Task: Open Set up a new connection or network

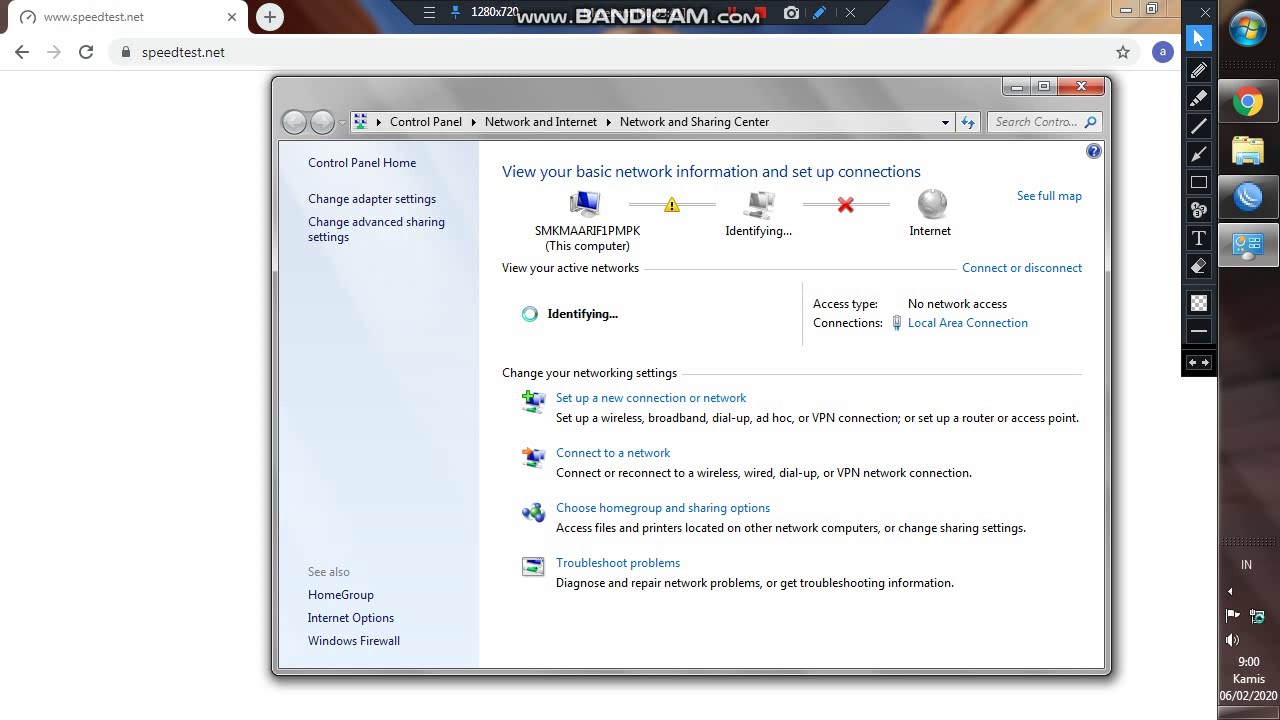Action: pyautogui.click(x=651, y=398)
